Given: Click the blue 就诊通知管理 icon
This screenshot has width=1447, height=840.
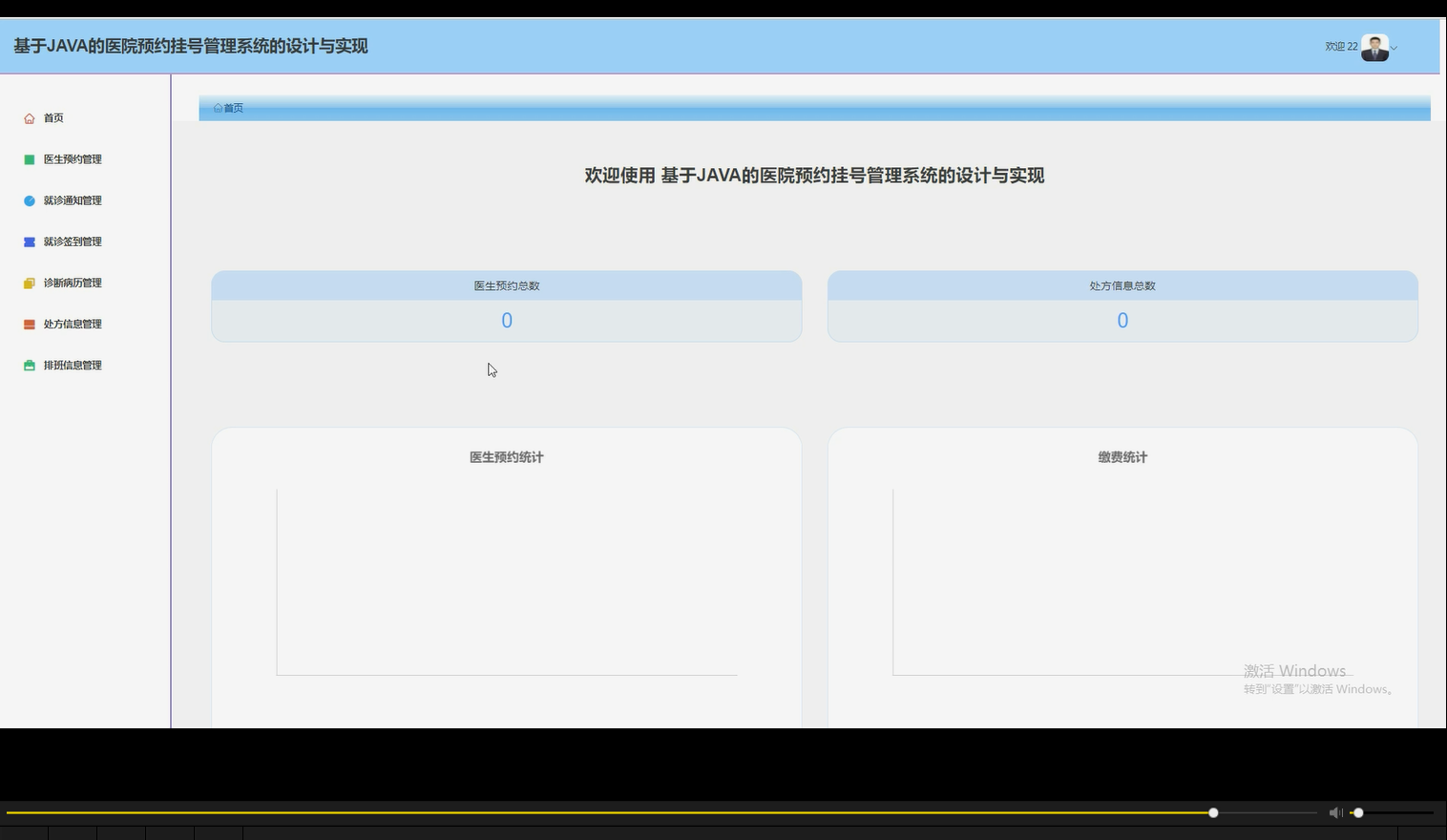Looking at the screenshot, I should pyautogui.click(x=30, y=200).
